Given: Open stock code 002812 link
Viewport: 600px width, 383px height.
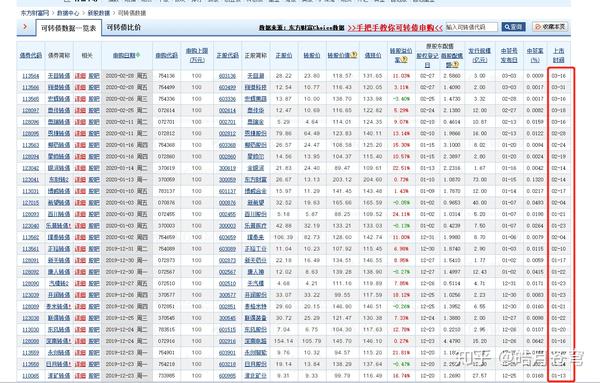Looking at the screenshot, I should (x=227, y=134).
